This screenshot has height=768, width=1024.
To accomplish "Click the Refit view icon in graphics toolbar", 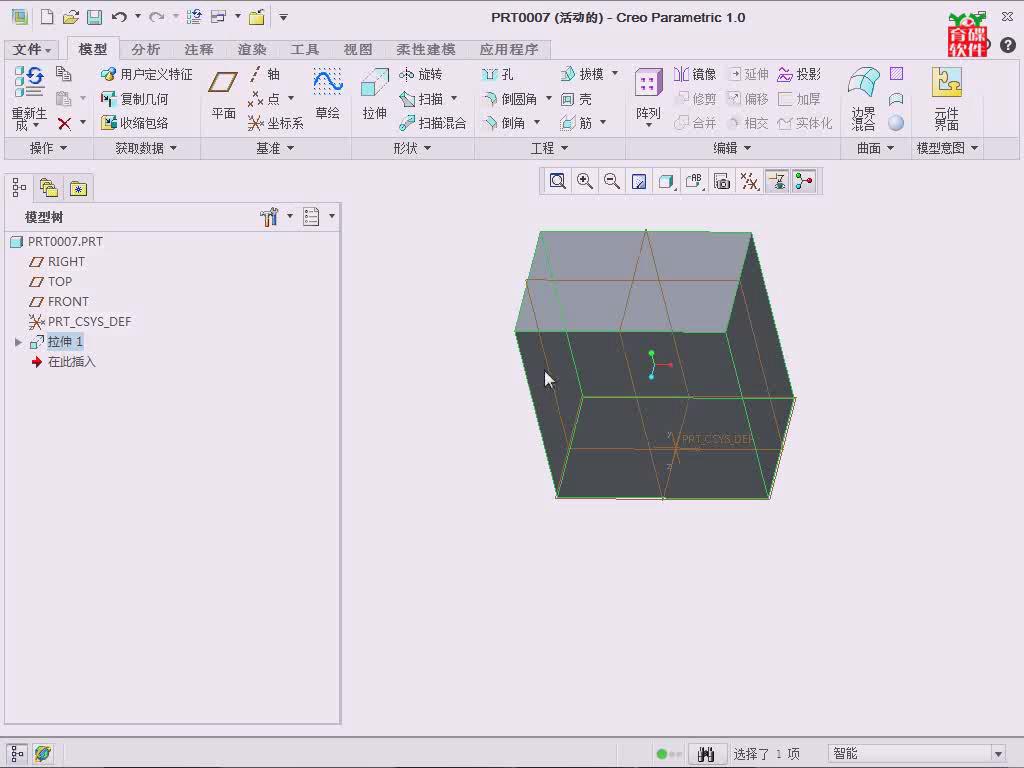I will [x=557, y=181].
